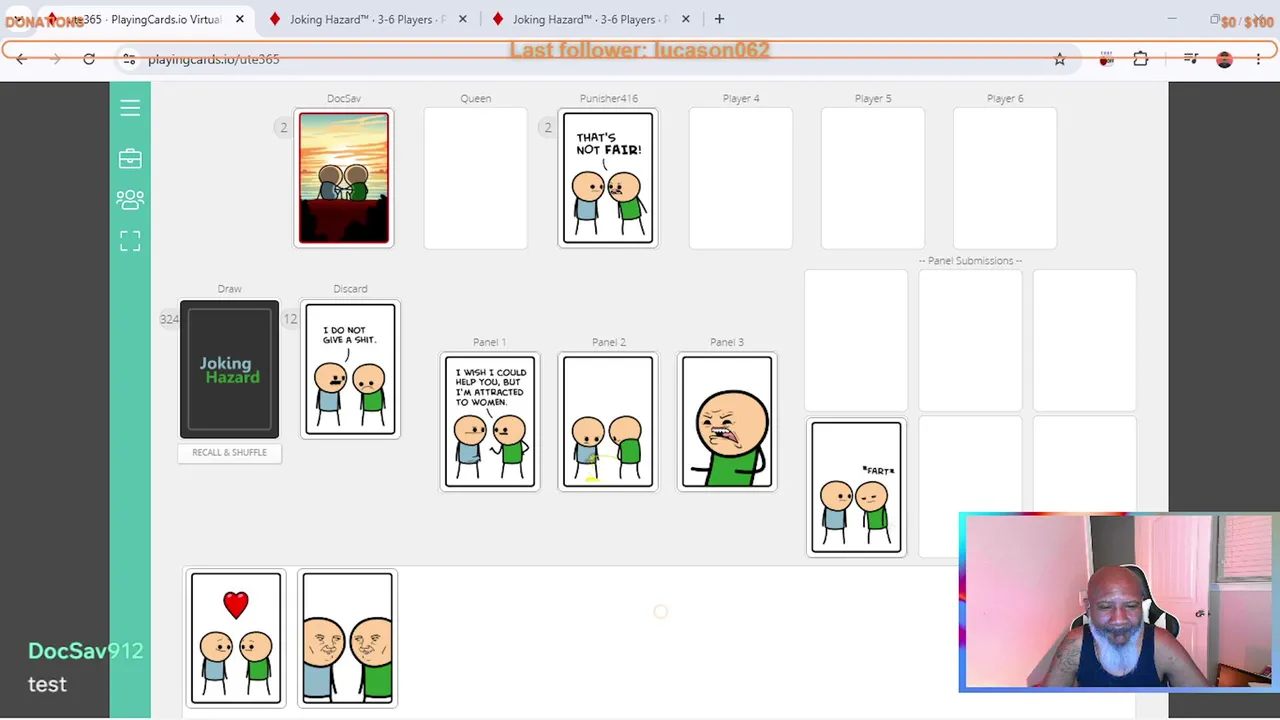
Task: Click the 'Player 6' holder label
Action: [1005, 98]
